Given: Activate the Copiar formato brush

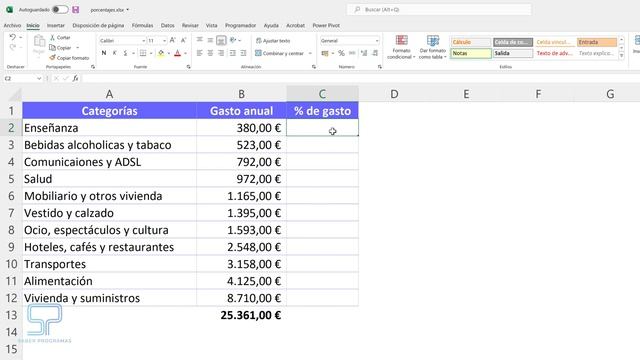Looking at the screenshot, I should click(x=69, y=58).
